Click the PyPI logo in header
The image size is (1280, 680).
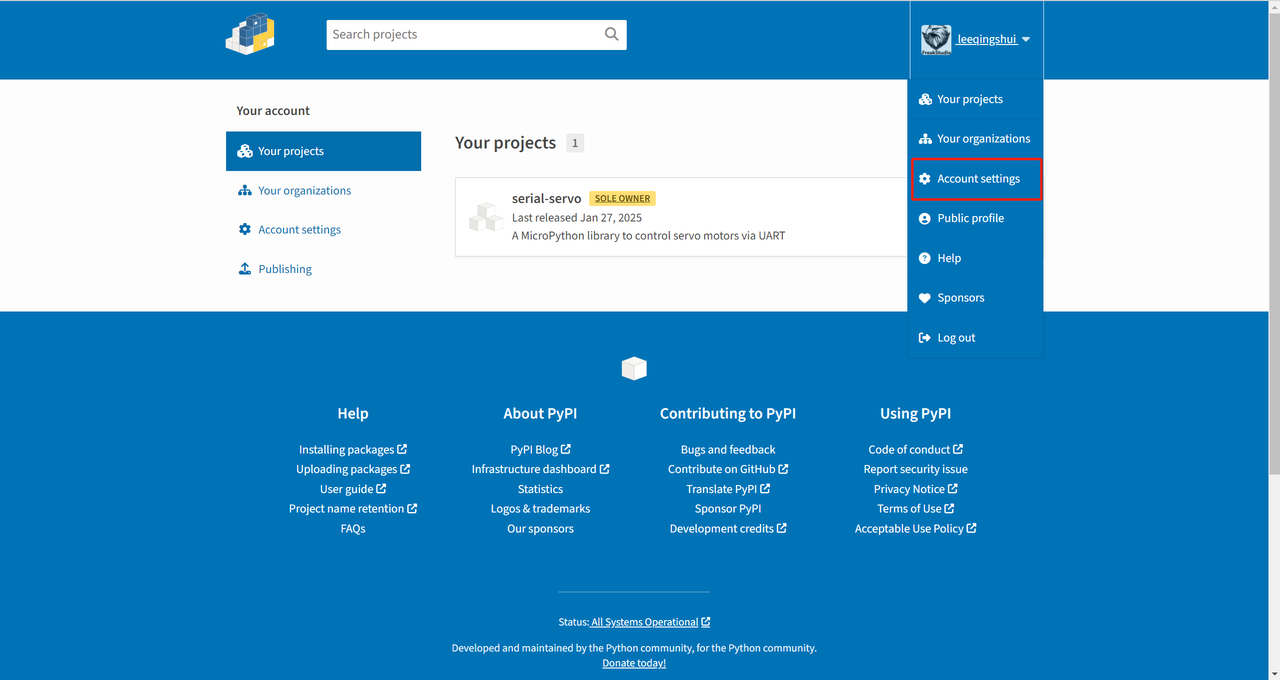250,34
